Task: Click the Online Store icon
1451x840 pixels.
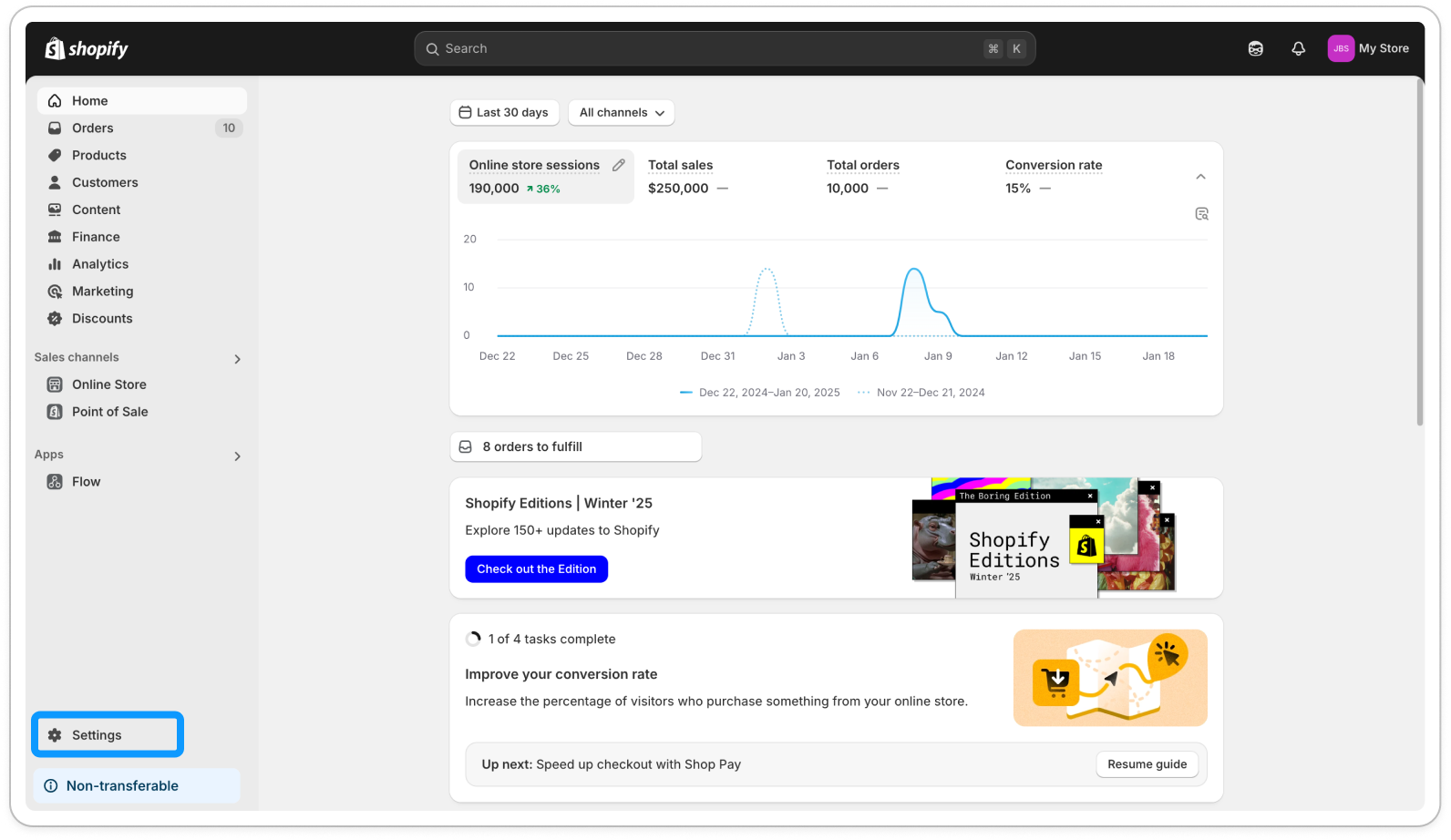Action: 55,384
